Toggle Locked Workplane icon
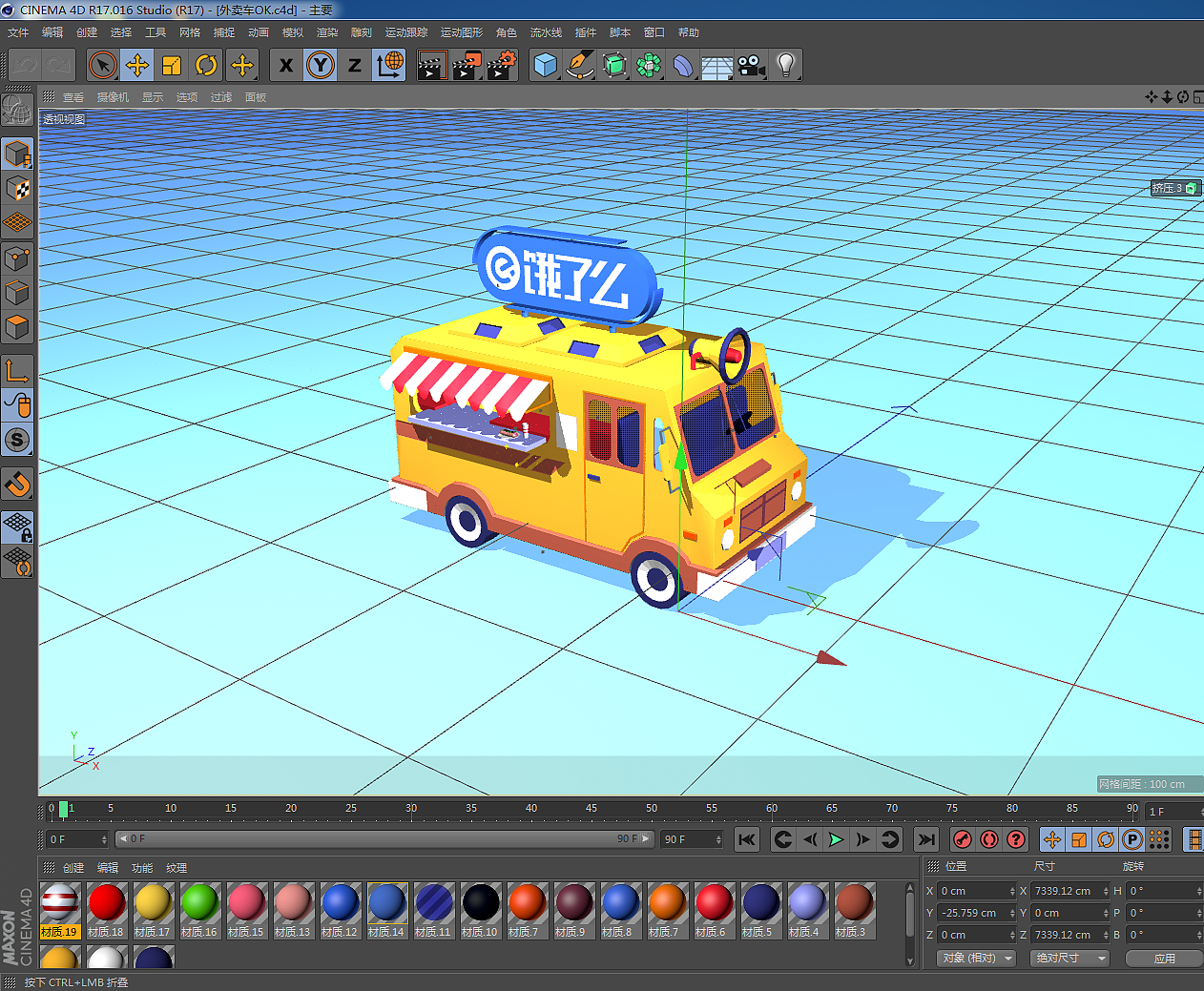 tap(18, 527)
